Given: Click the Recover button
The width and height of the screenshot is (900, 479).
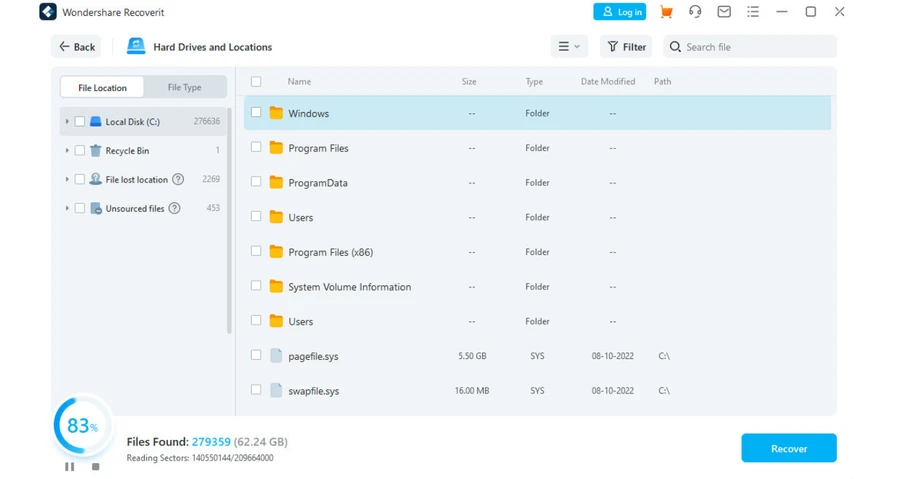Looking at the screenshot, I should 789,448.
